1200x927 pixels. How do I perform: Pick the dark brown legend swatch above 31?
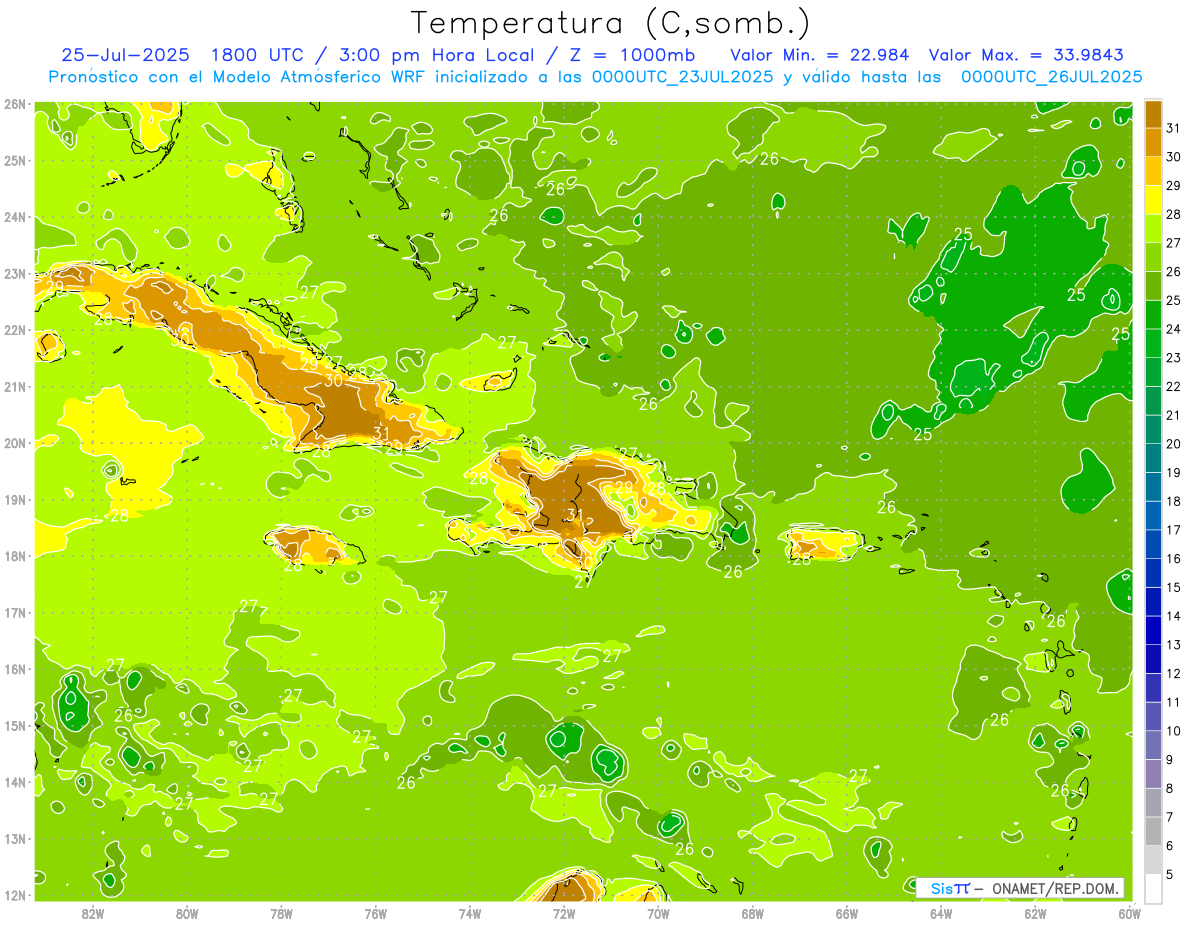coord(1153,113)
